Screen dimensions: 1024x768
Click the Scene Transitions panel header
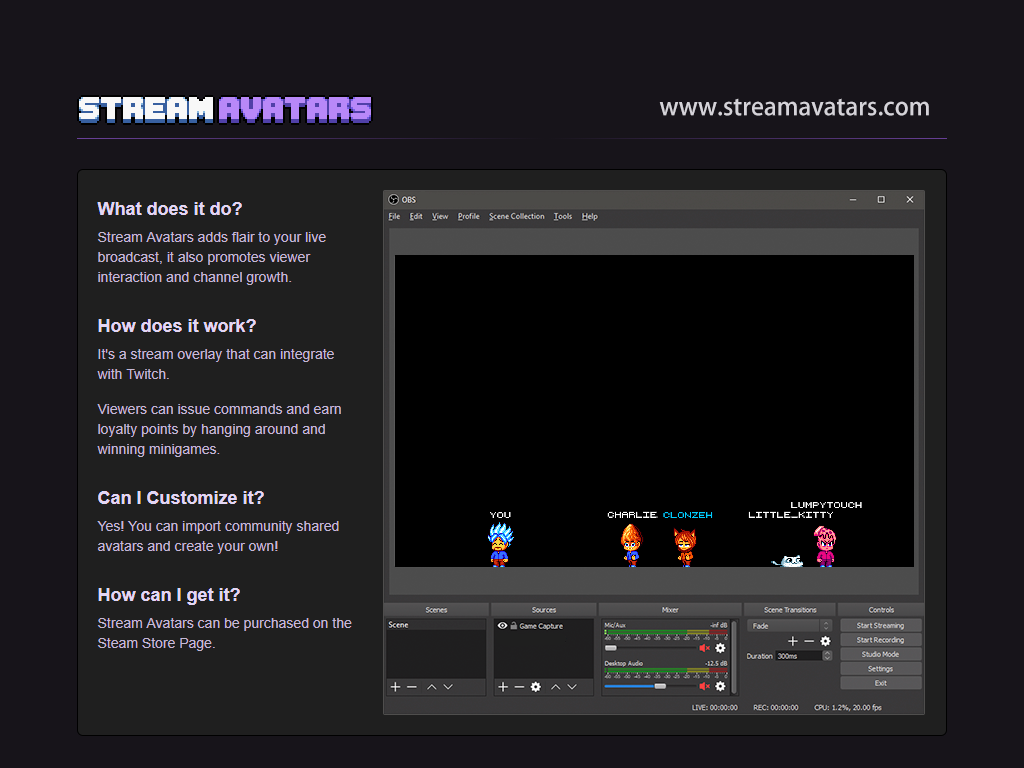click(x=790, y=610)
